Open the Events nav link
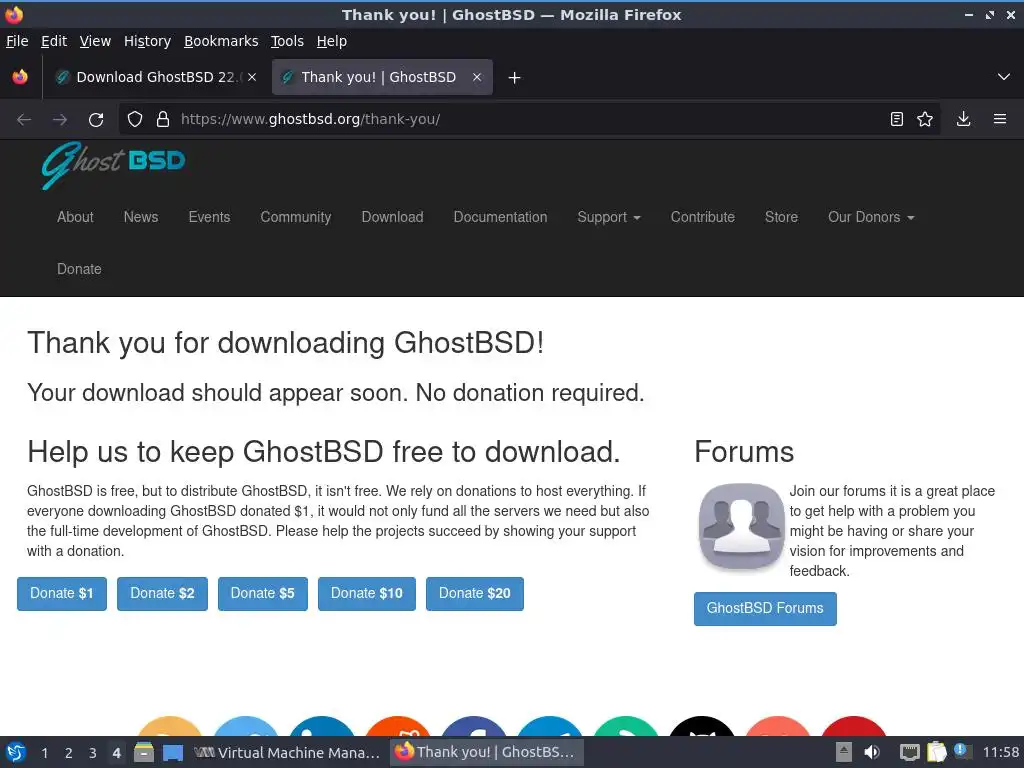The width and height of the screenshot is (1024, 768). (210, 217)
